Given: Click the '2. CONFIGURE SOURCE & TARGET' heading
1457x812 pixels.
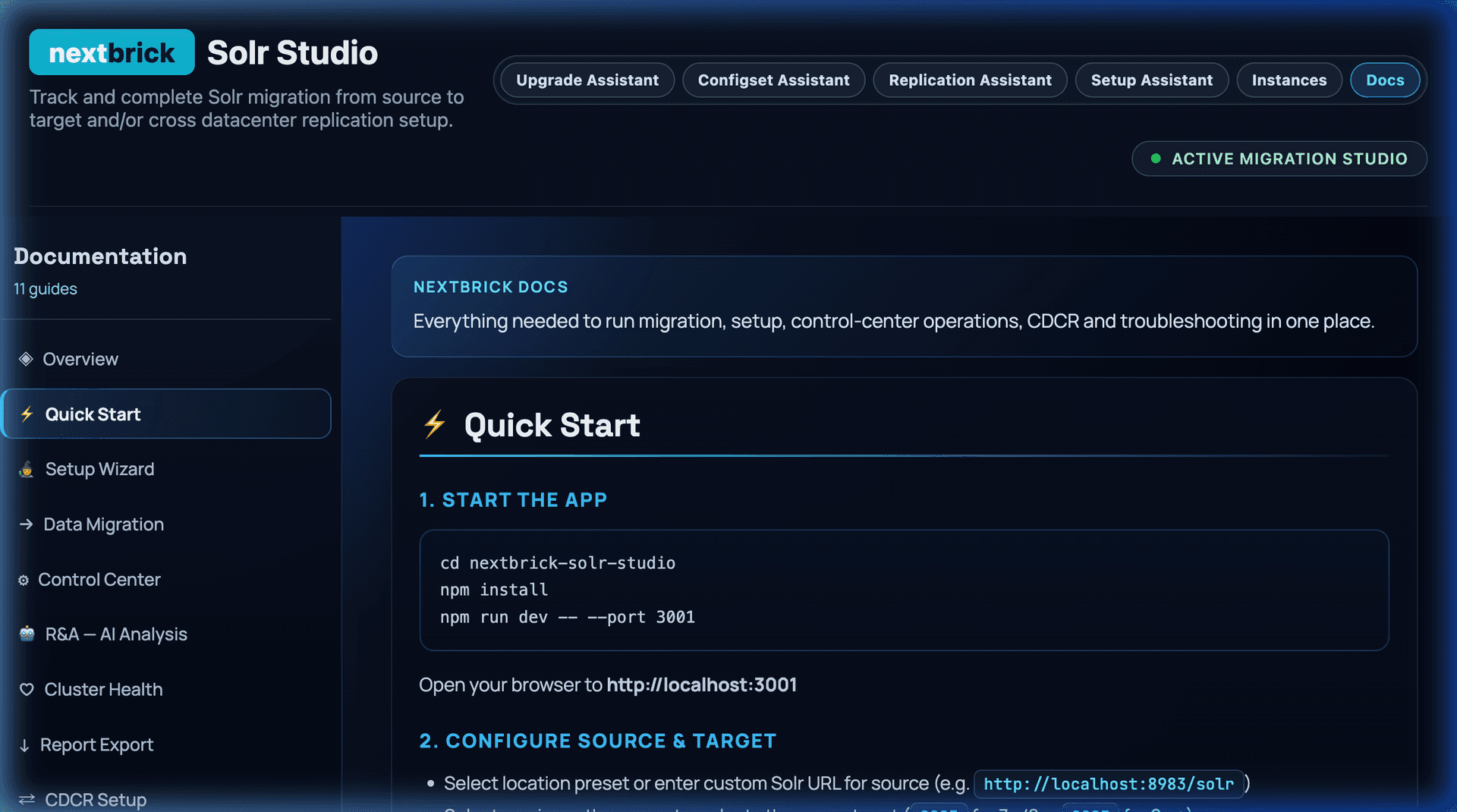Looking at the screenshot, I should point(598,741).
